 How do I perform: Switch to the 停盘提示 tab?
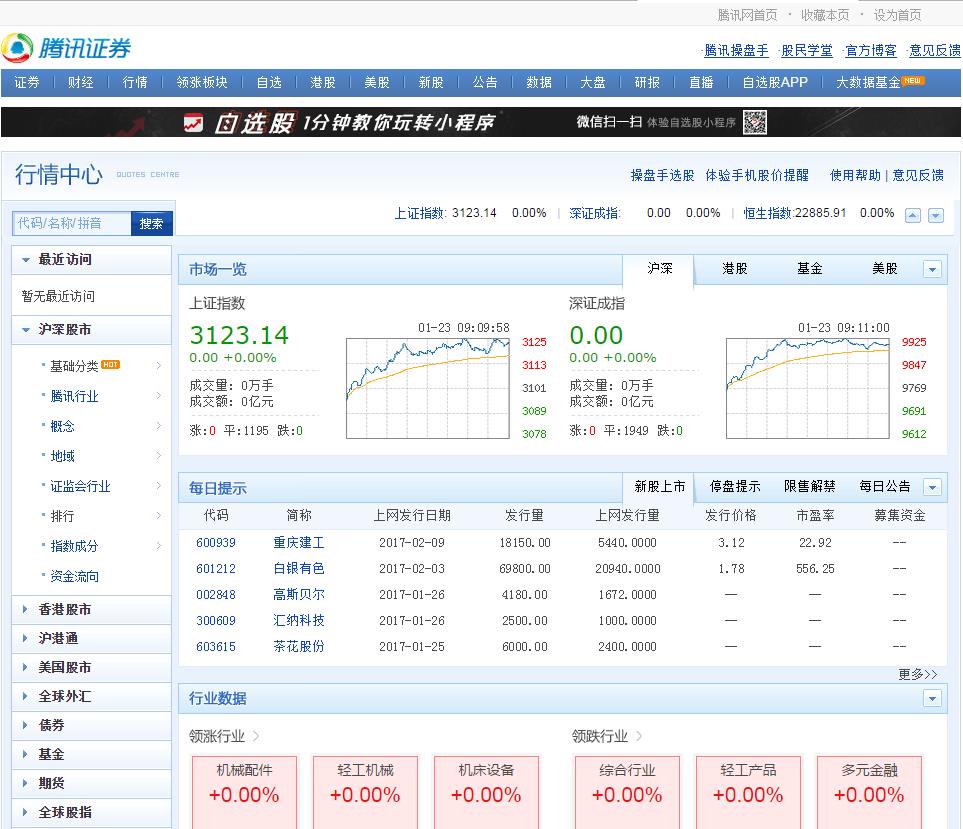tap(735, 487)
